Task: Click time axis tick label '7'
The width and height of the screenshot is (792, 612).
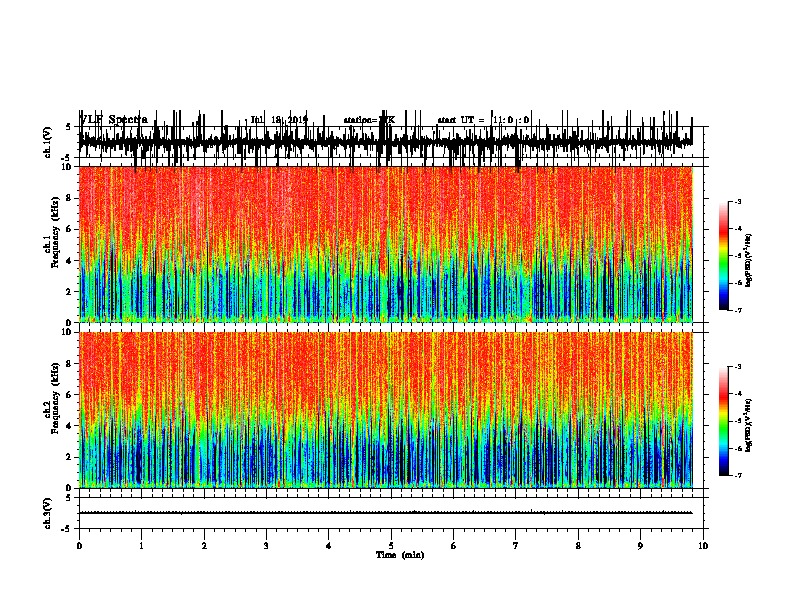Action: tap(516, 546)
